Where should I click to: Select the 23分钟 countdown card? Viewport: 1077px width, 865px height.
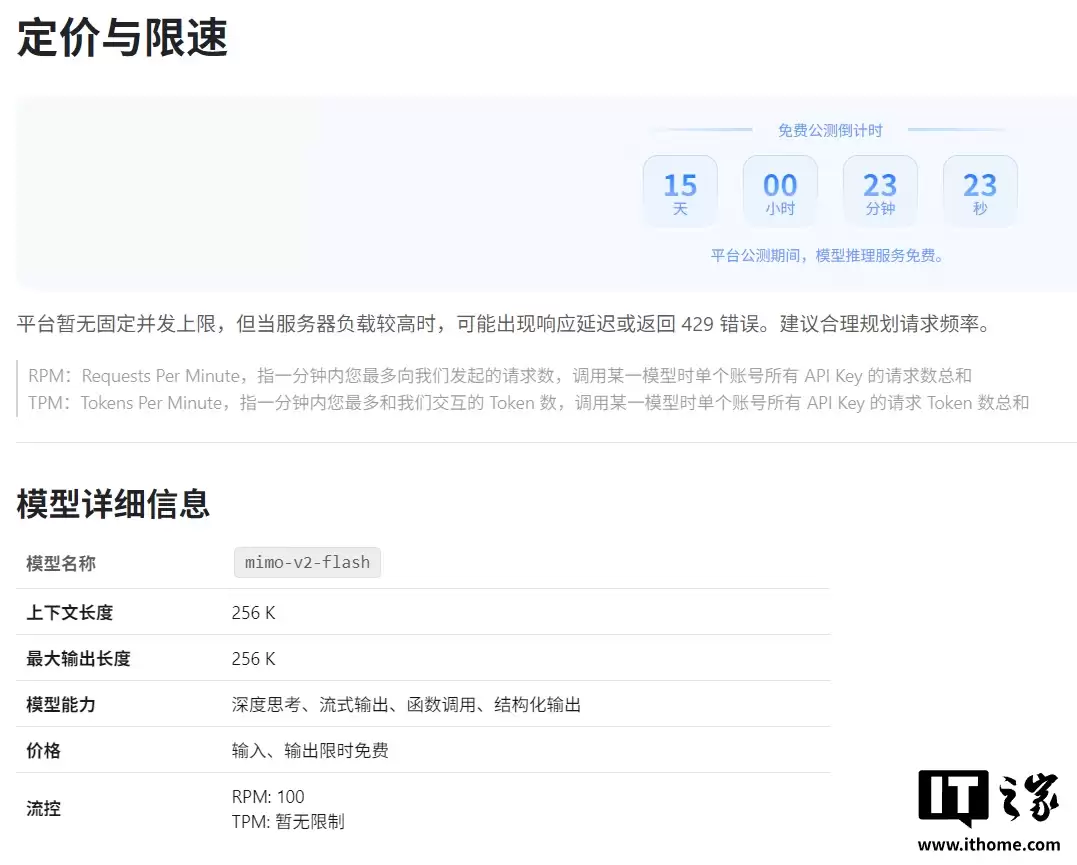pyautogui.click(x=880, y=190)
